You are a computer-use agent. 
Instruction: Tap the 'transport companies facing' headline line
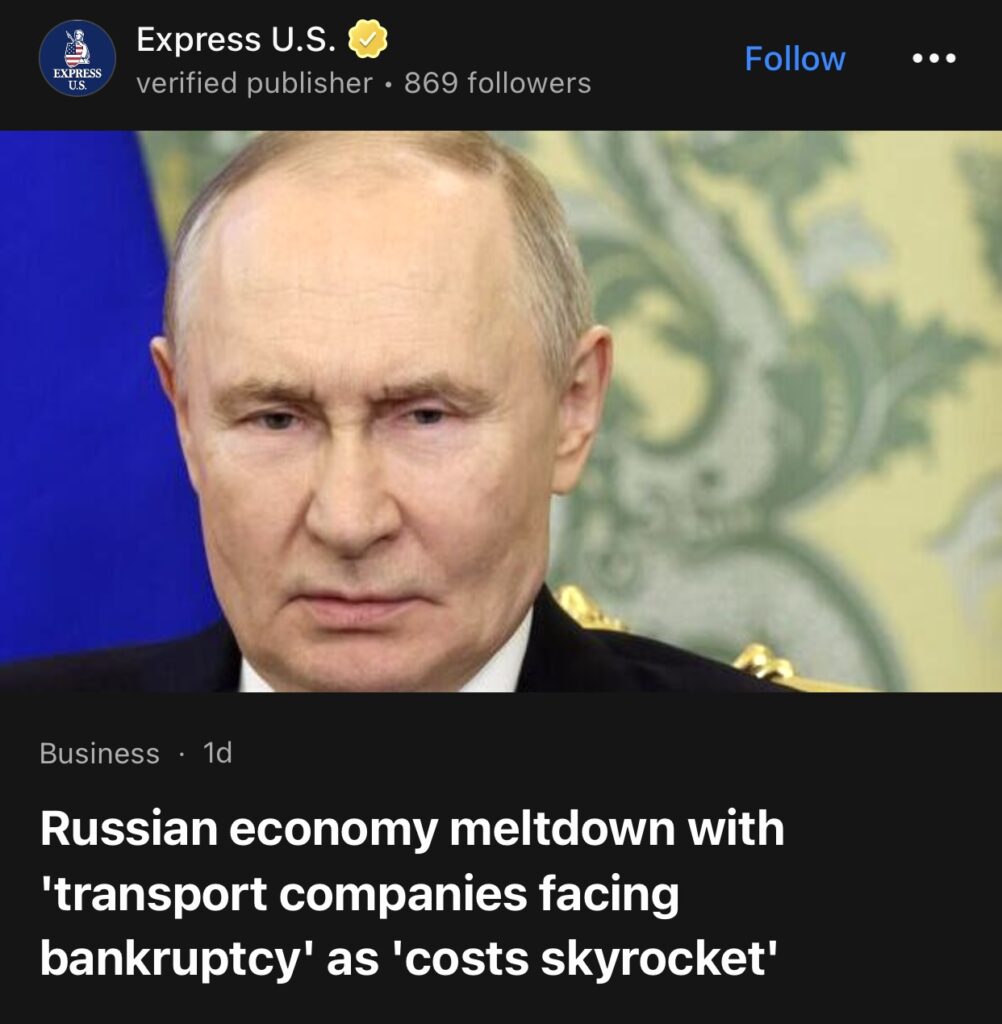(x=359, y=893)
